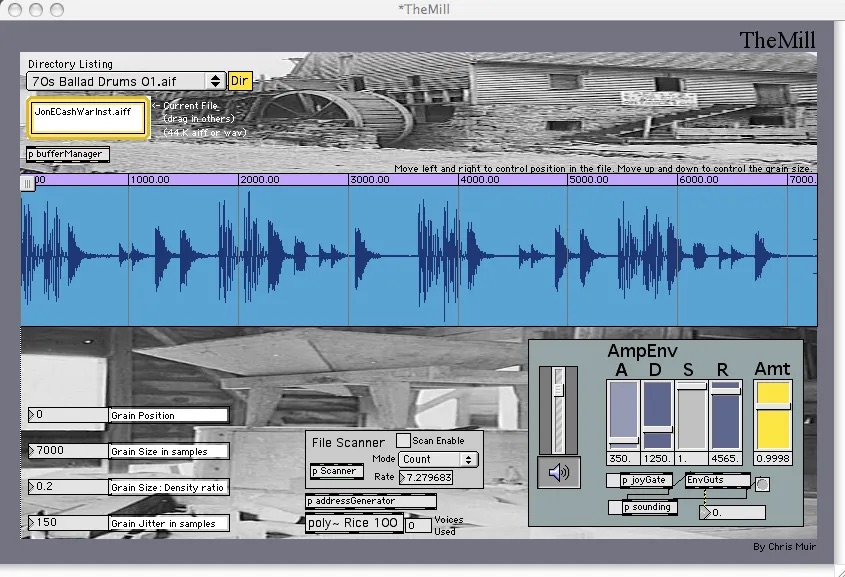This screenshot has height=577, width=845.
Task: Click the Release (R) envelope slider
Action: (725, 415)
